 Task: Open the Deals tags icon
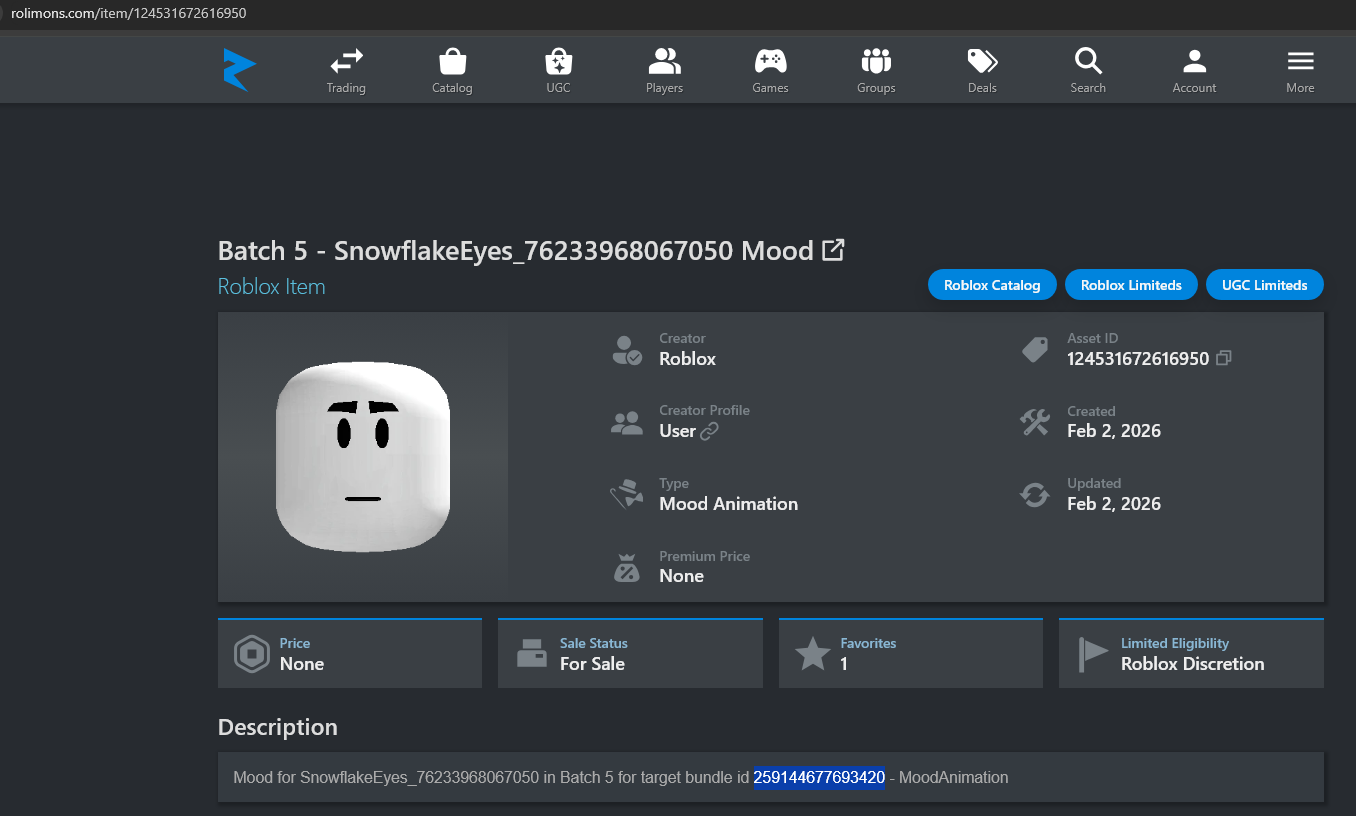(982, 61)
